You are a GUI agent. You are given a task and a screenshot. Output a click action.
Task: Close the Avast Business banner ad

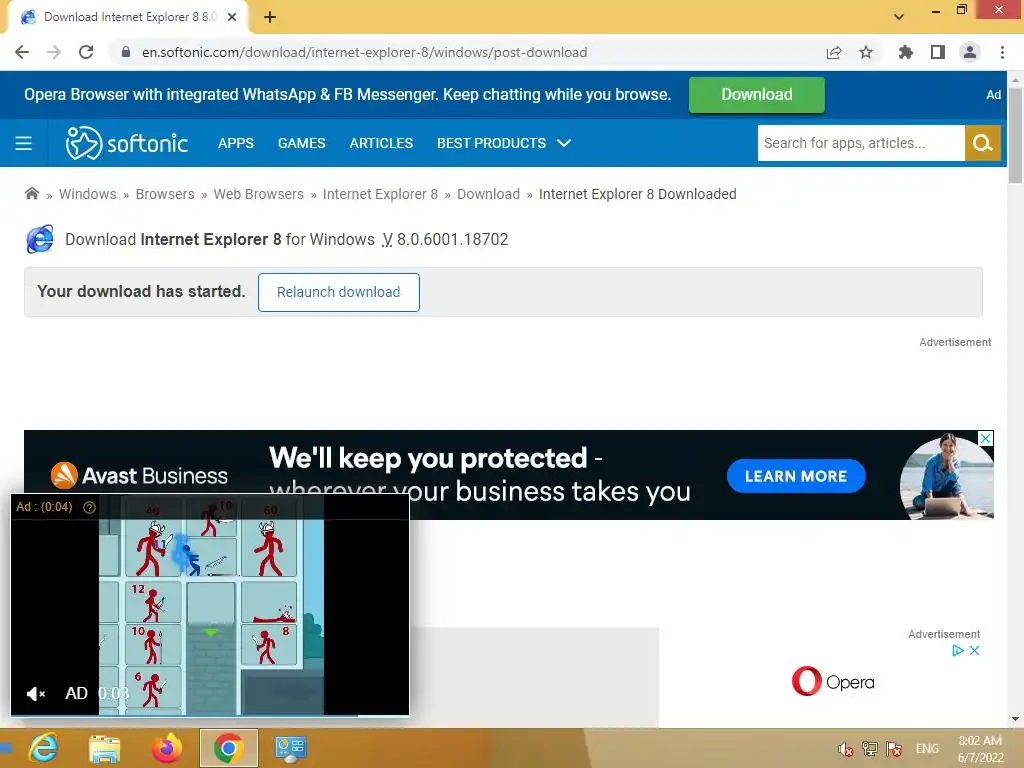[985, 438]
